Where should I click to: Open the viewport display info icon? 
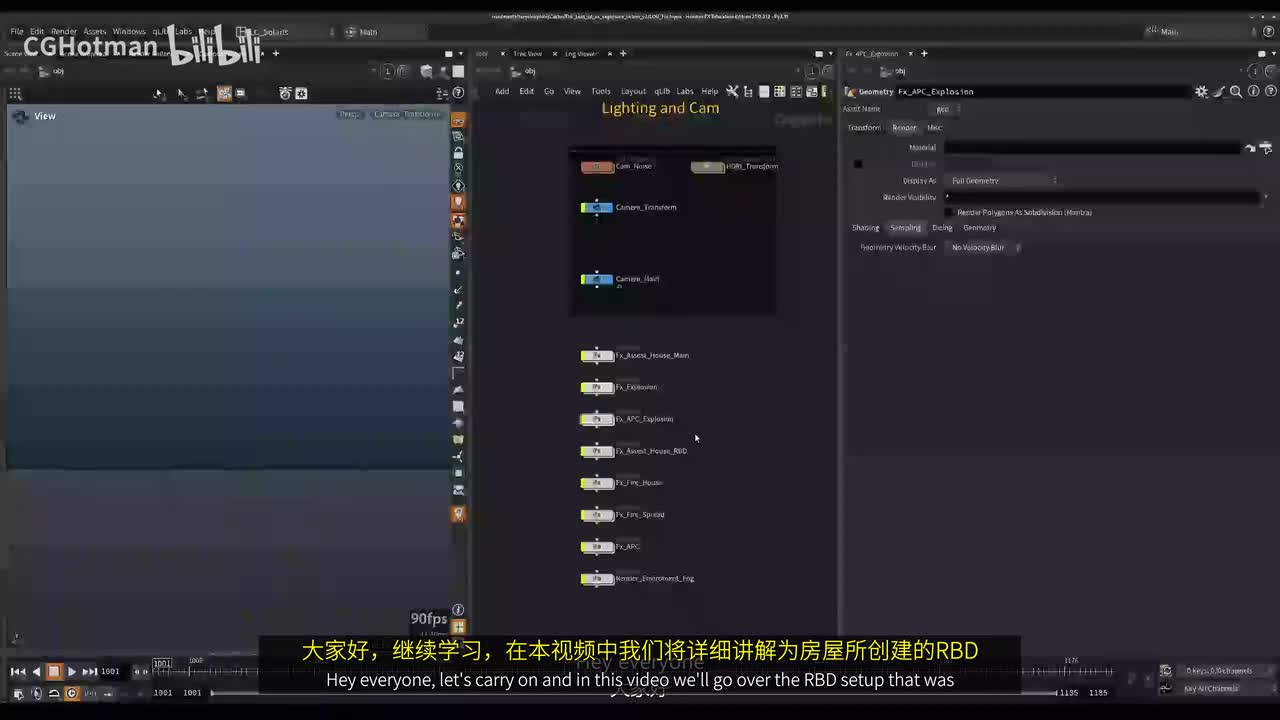[x=458, y=610]
